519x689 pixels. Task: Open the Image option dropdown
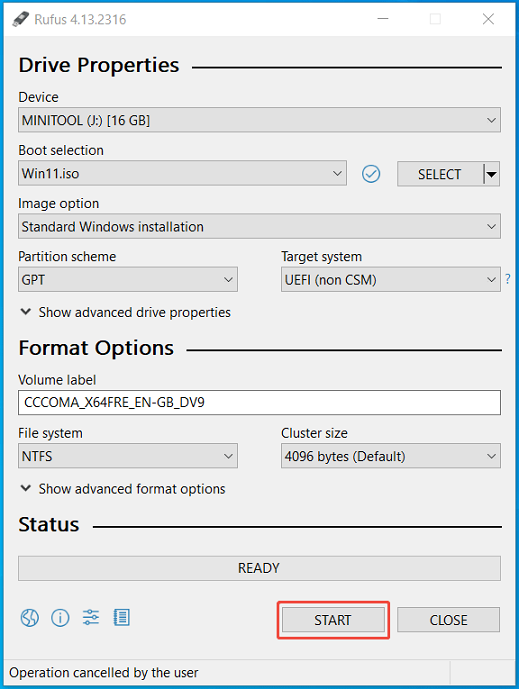click(259, 227)
